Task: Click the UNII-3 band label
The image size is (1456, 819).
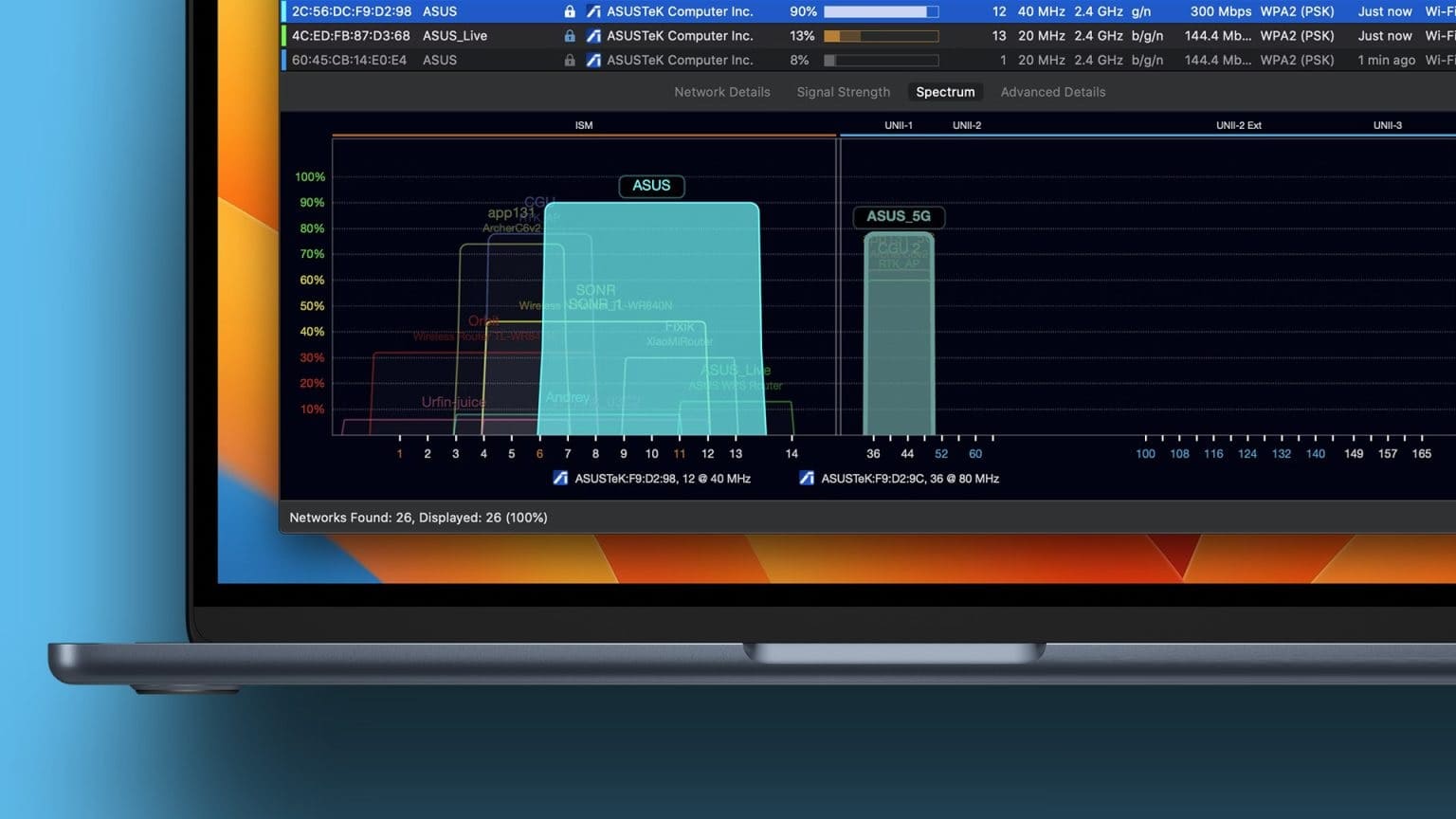Action: (1388, 125)
